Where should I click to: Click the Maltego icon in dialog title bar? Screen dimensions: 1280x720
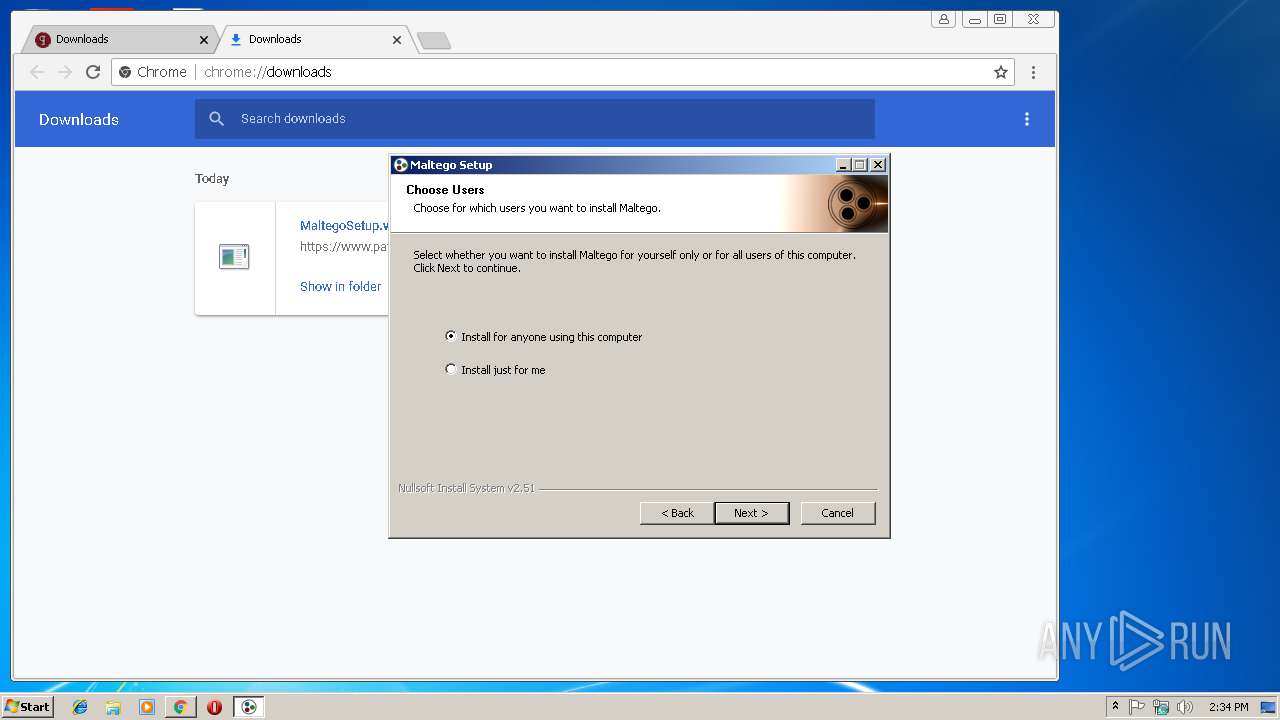(x=400, y=165)
